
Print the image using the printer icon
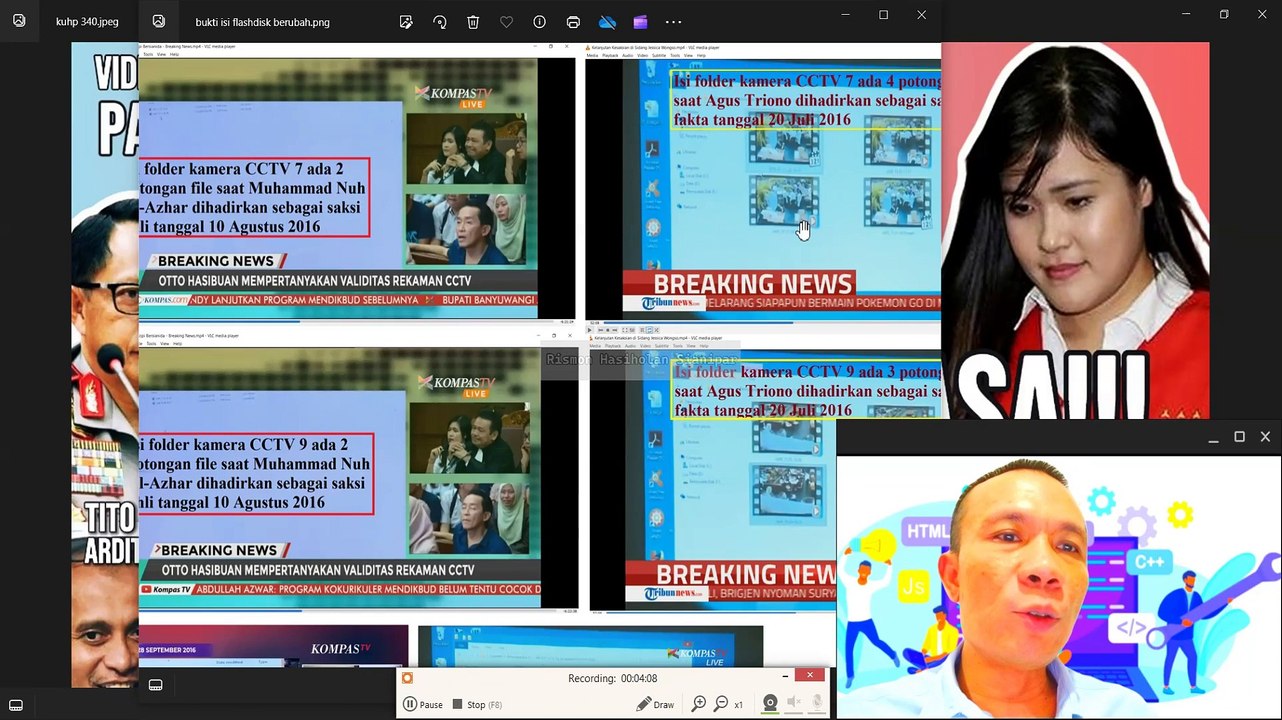[x=573, y=21]
